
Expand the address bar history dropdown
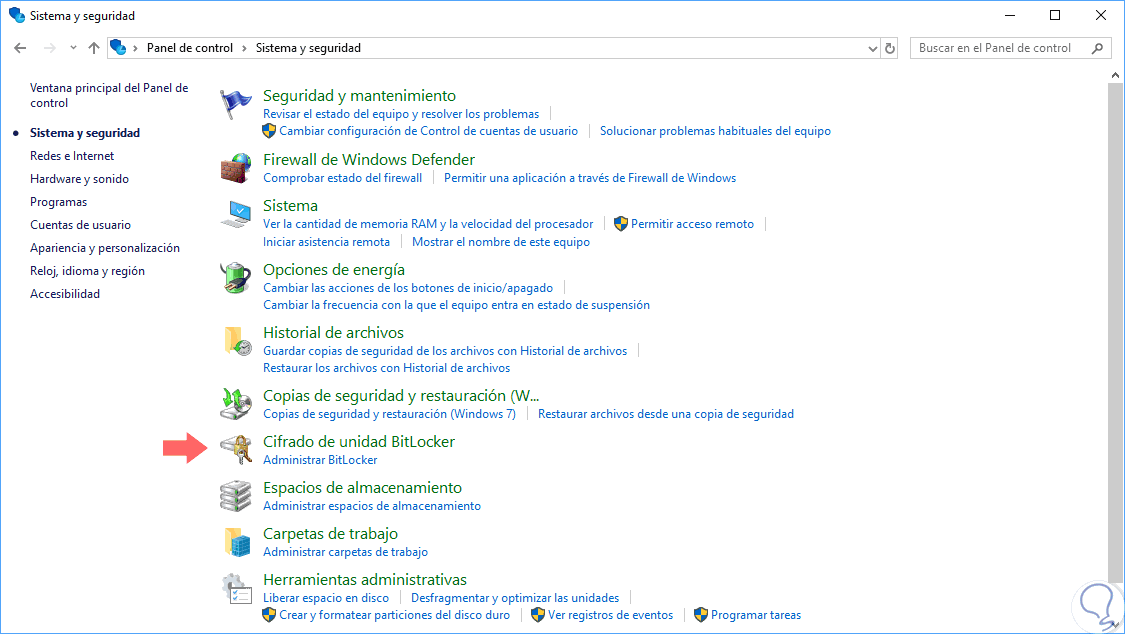871,48
